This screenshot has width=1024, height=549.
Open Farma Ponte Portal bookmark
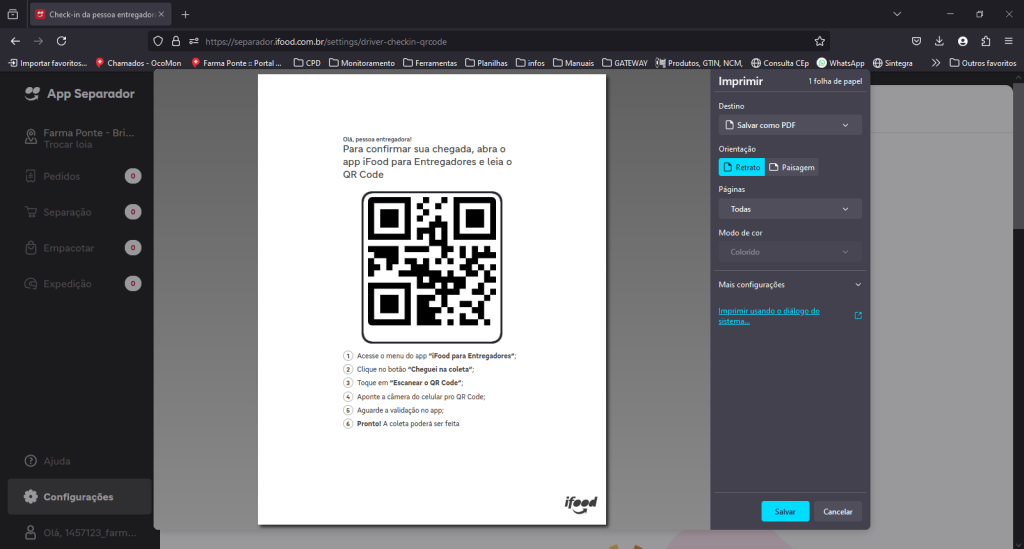coord(236,63)
